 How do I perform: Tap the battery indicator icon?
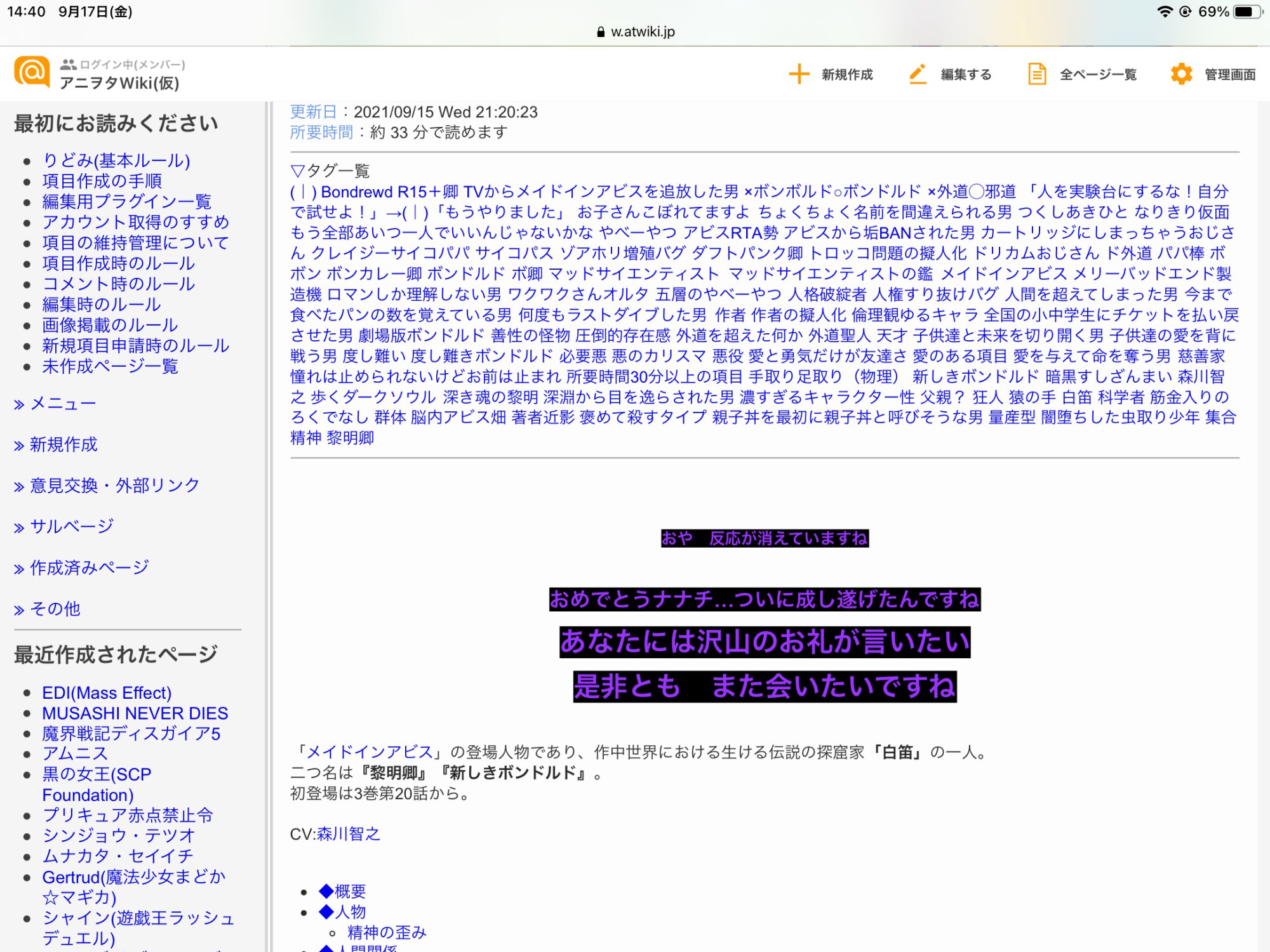(1247, 11)
